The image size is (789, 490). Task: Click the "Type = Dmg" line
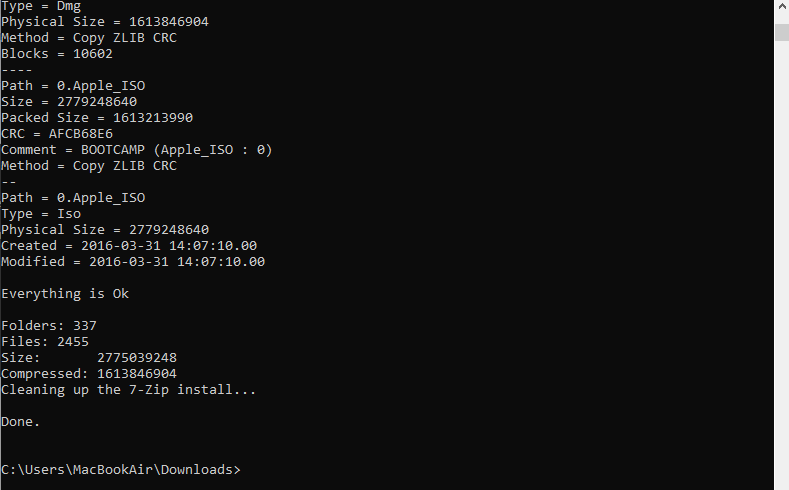[41, 6]
